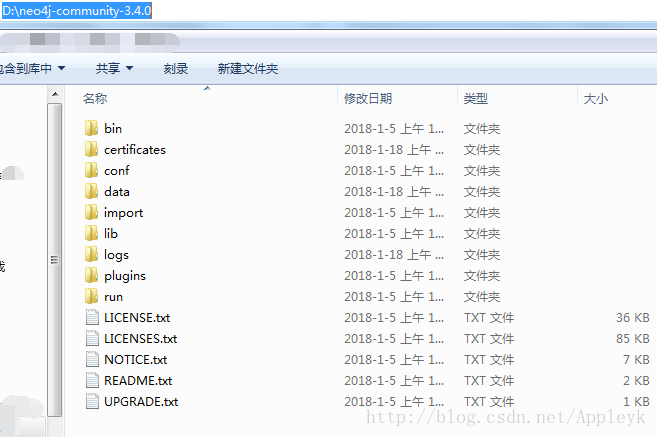
Task: Open the 包含到库中 dropdown menu
Action: [x=32, y=68]
